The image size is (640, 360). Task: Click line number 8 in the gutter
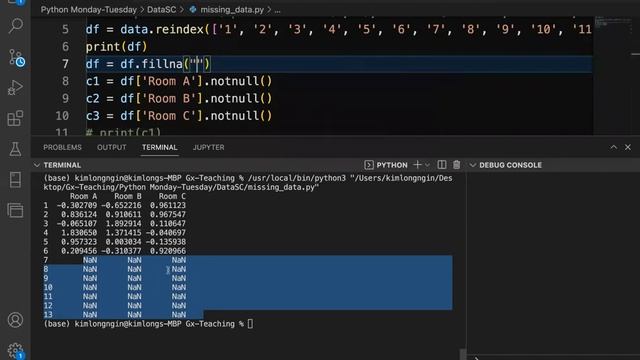pos(65,81)
